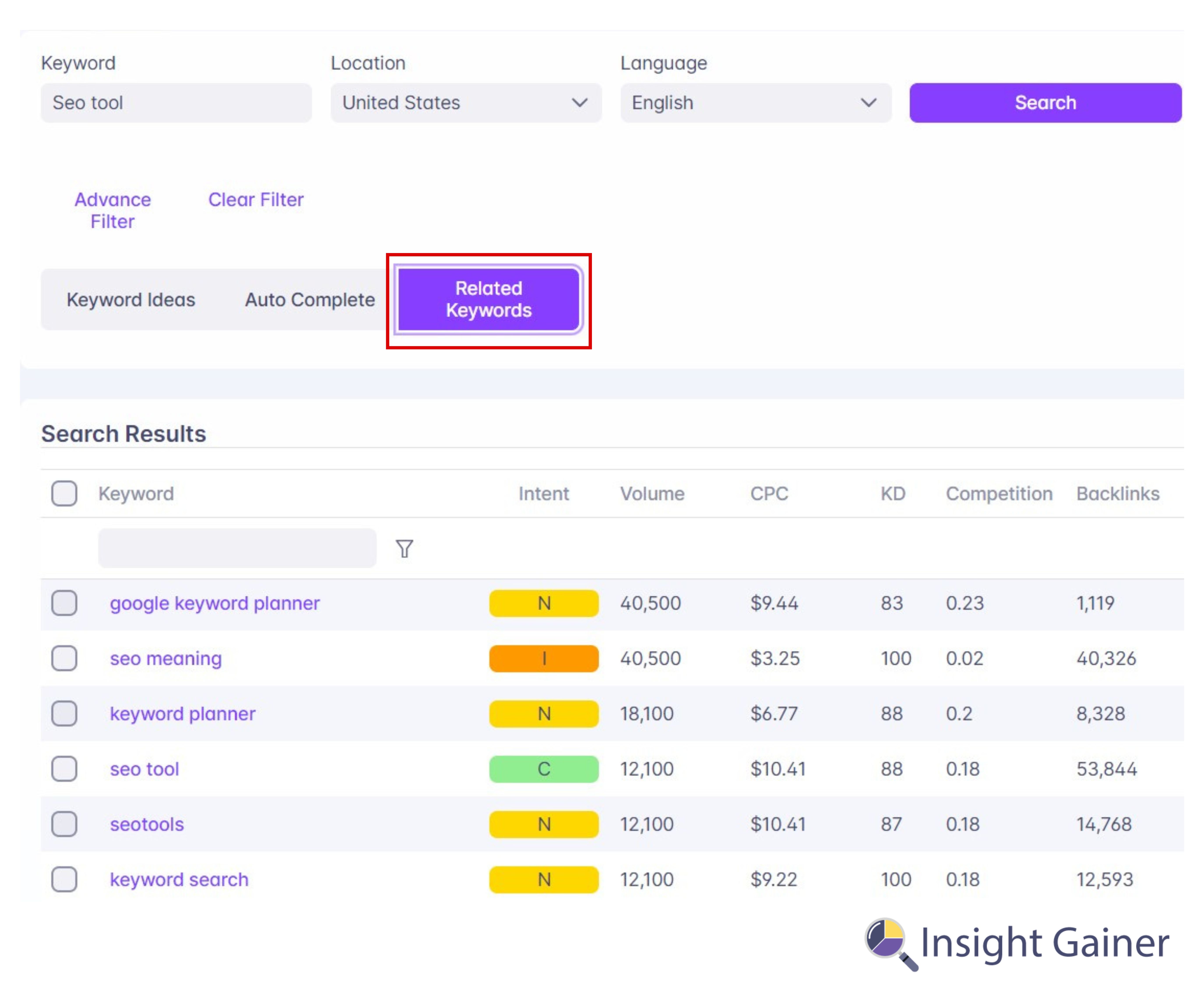Switch to the Keyword Ideas tab
The height and width of the screenshot is (985, 1204).
[131, 300]
